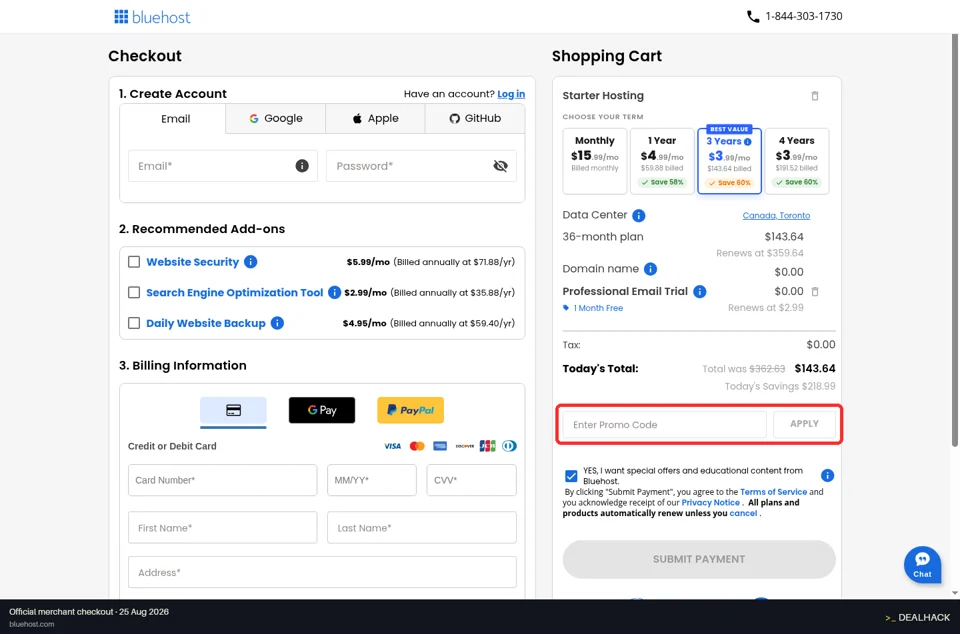Focus the Address* field
Viewport: 960px width, 634px height.
coord(322,572)
